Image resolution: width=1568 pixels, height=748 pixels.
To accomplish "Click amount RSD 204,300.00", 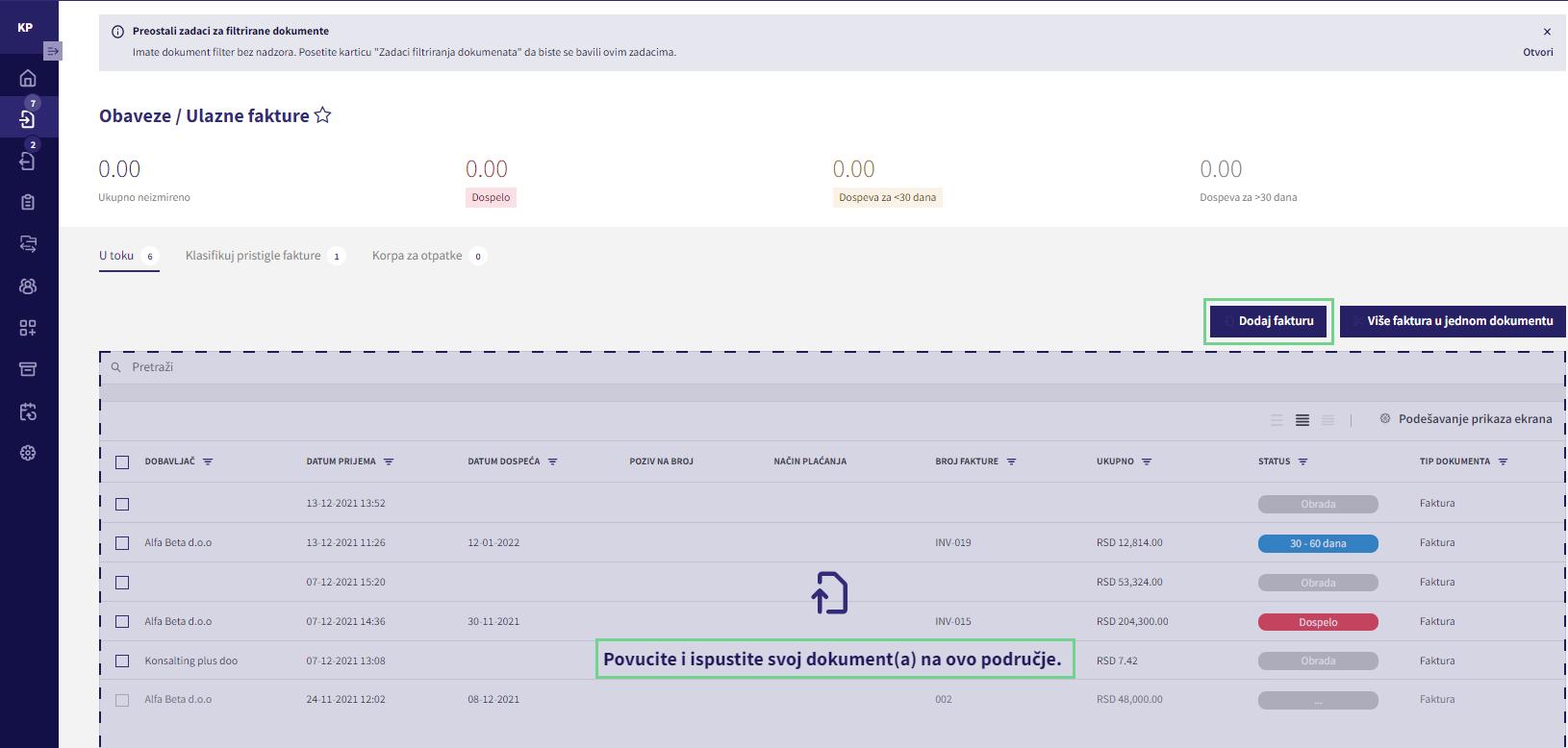I will tap(1132, 622).
